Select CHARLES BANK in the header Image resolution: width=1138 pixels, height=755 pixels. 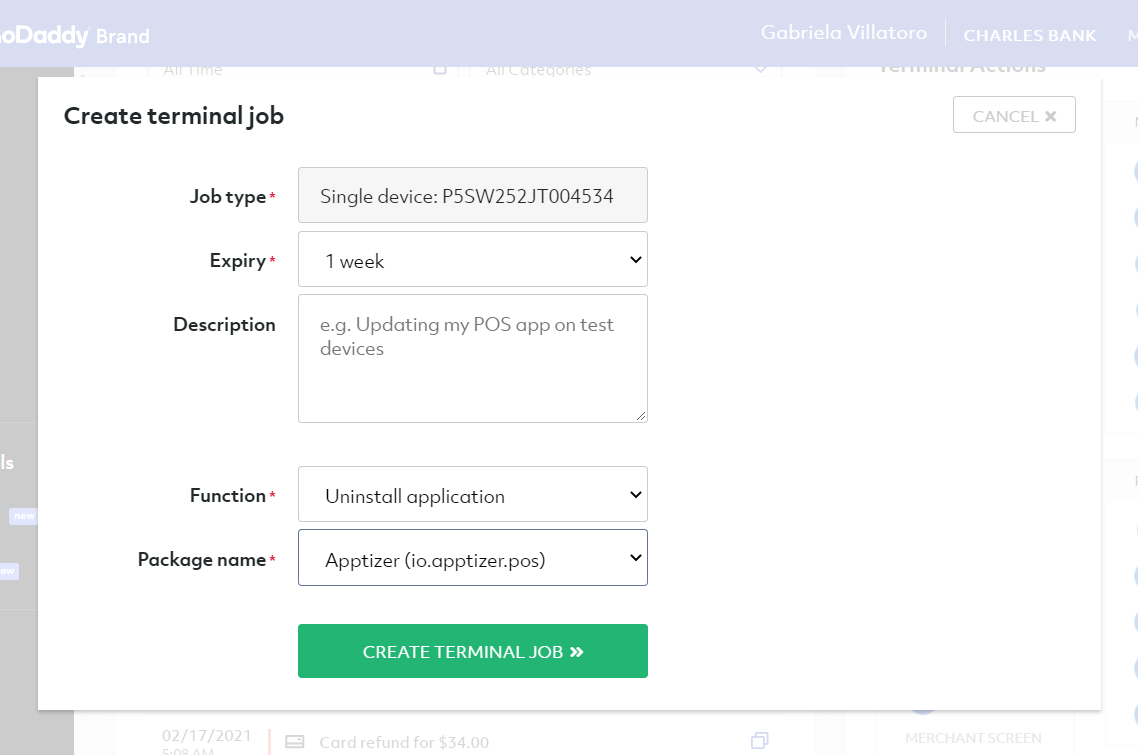click(1029, 35)
